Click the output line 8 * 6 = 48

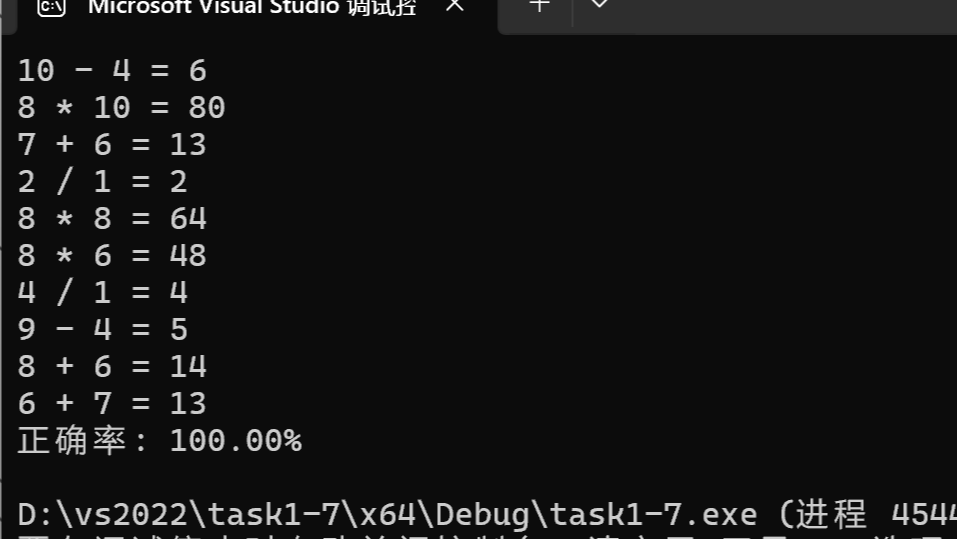112,256
